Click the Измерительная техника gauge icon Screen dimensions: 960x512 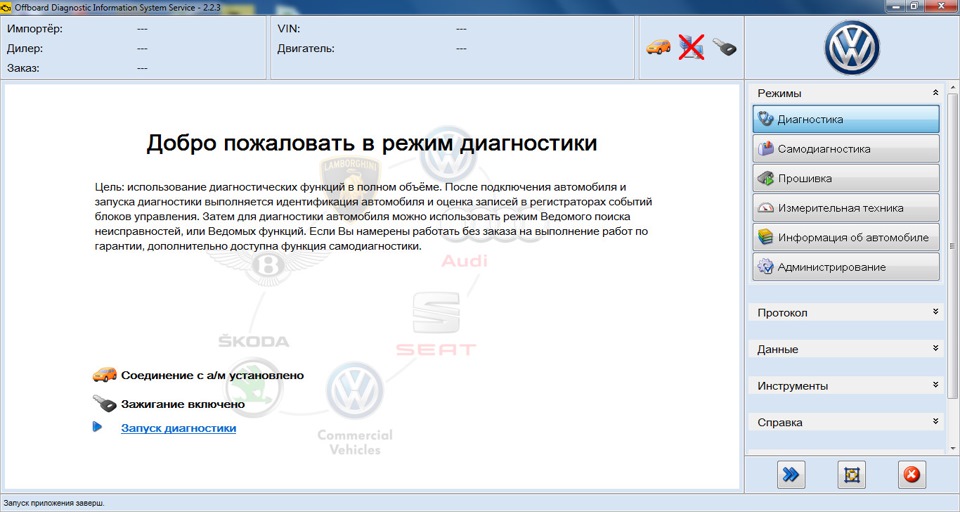click(765, 208)
